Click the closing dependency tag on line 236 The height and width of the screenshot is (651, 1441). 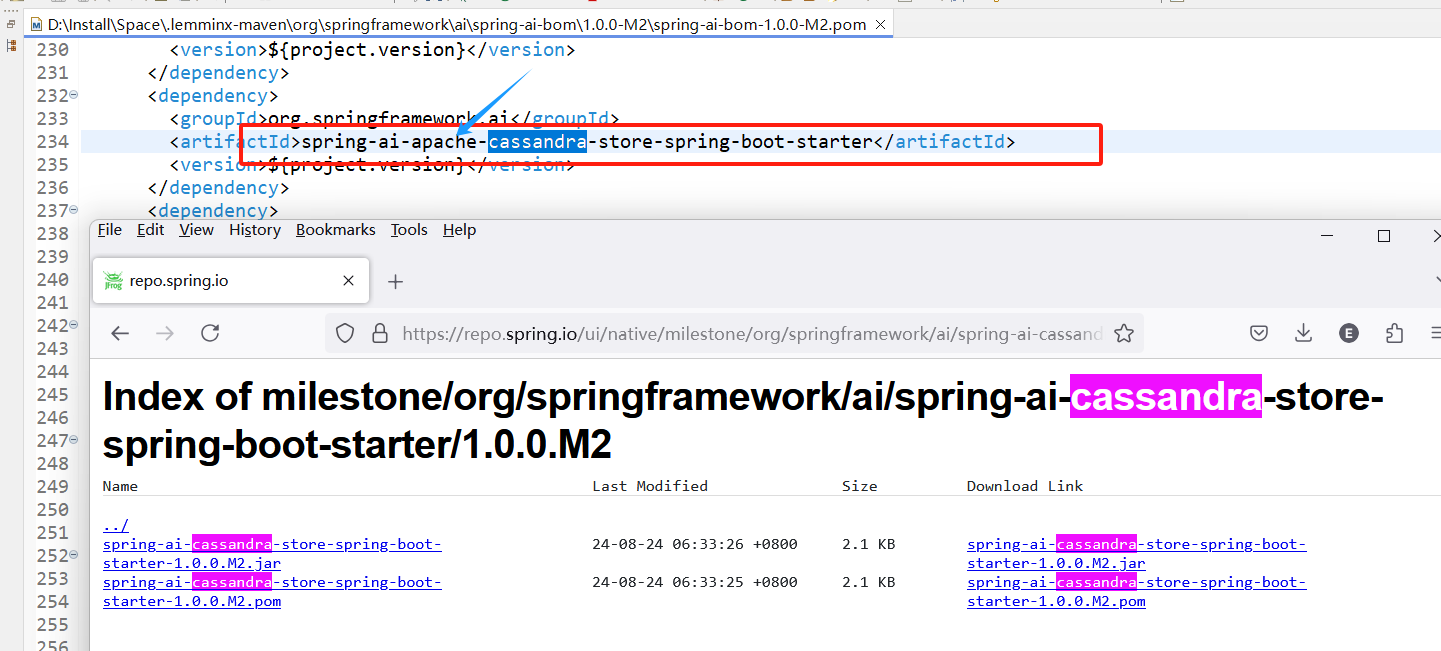(219, 188)
